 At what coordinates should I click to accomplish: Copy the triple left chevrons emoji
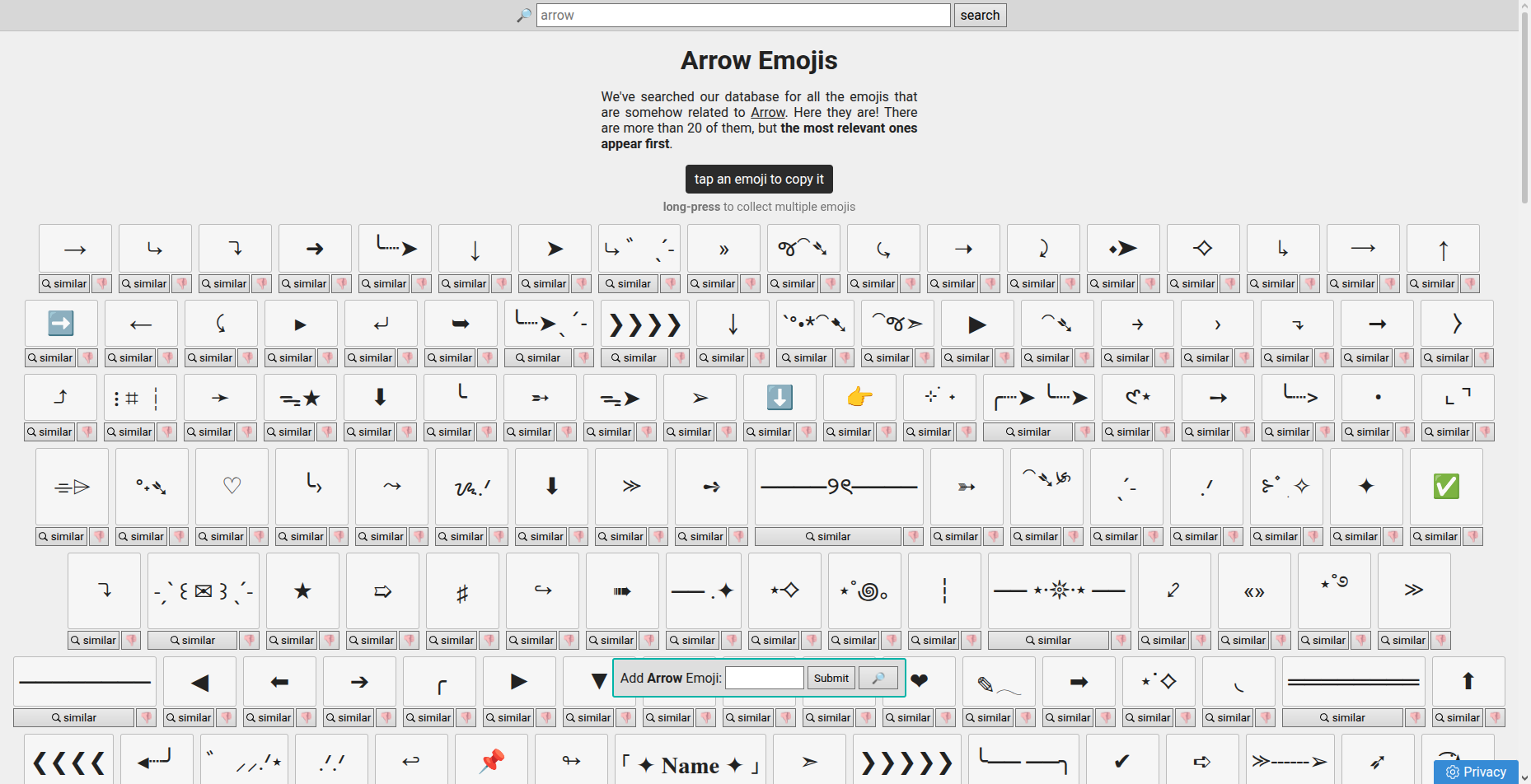tap(69, 760)
